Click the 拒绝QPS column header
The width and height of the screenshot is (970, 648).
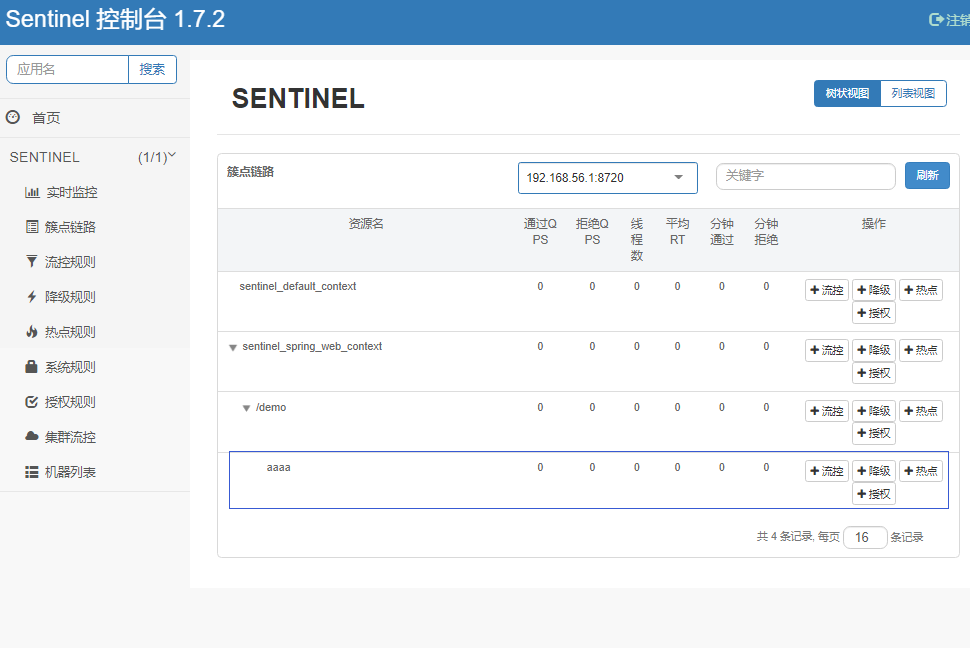592,231
